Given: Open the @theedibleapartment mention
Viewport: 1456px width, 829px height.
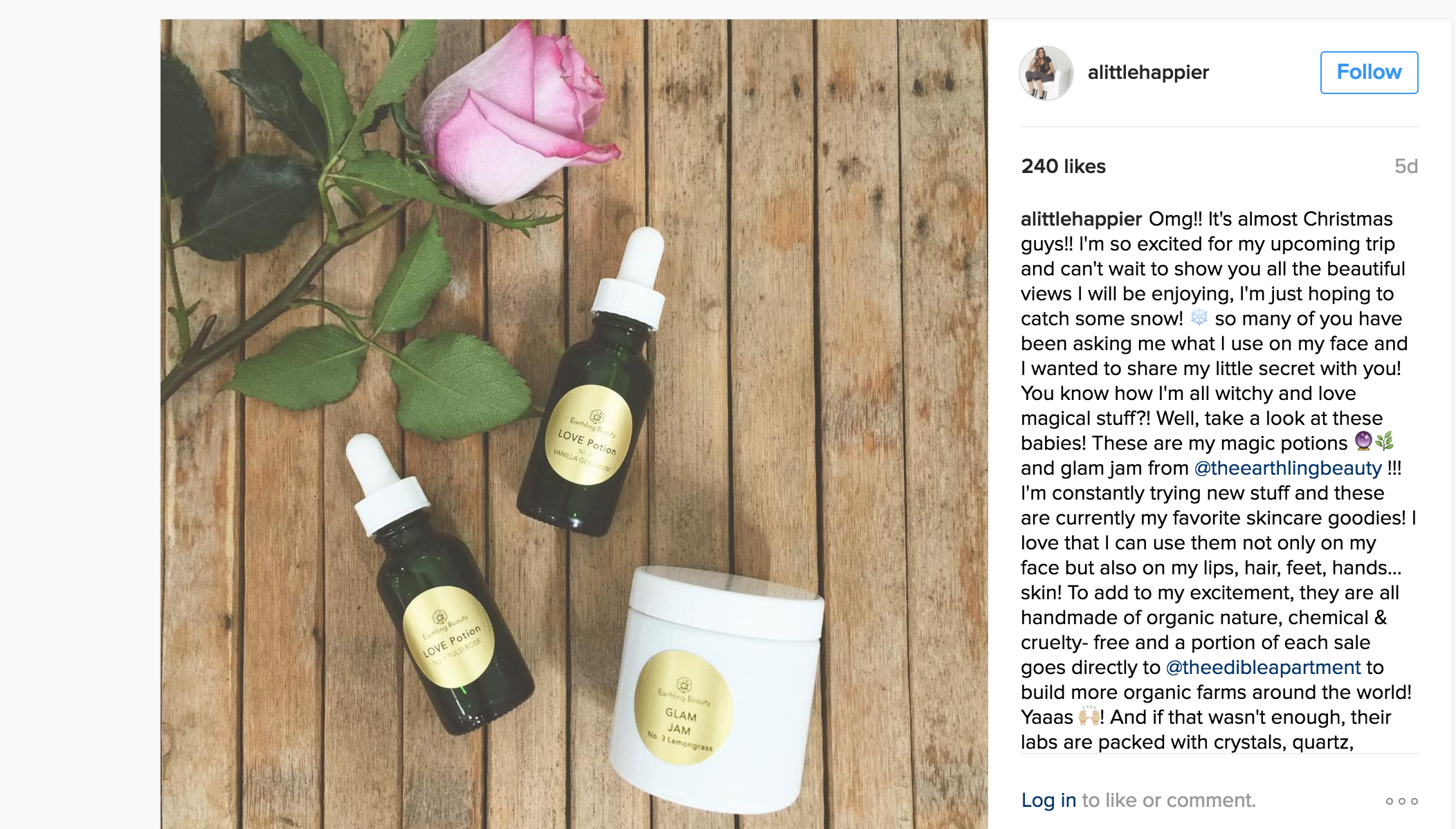Looking at the screenshot, I should 1263,667.
